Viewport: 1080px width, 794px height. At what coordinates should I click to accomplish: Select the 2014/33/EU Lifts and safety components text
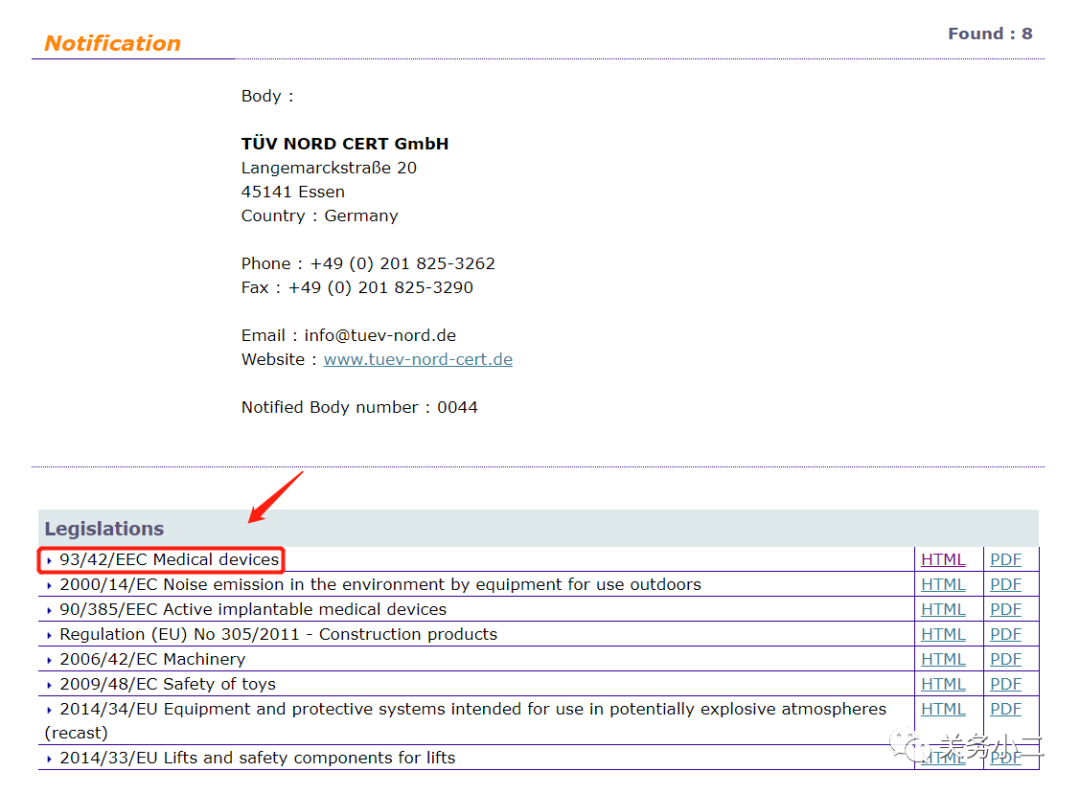click(258, 758)
